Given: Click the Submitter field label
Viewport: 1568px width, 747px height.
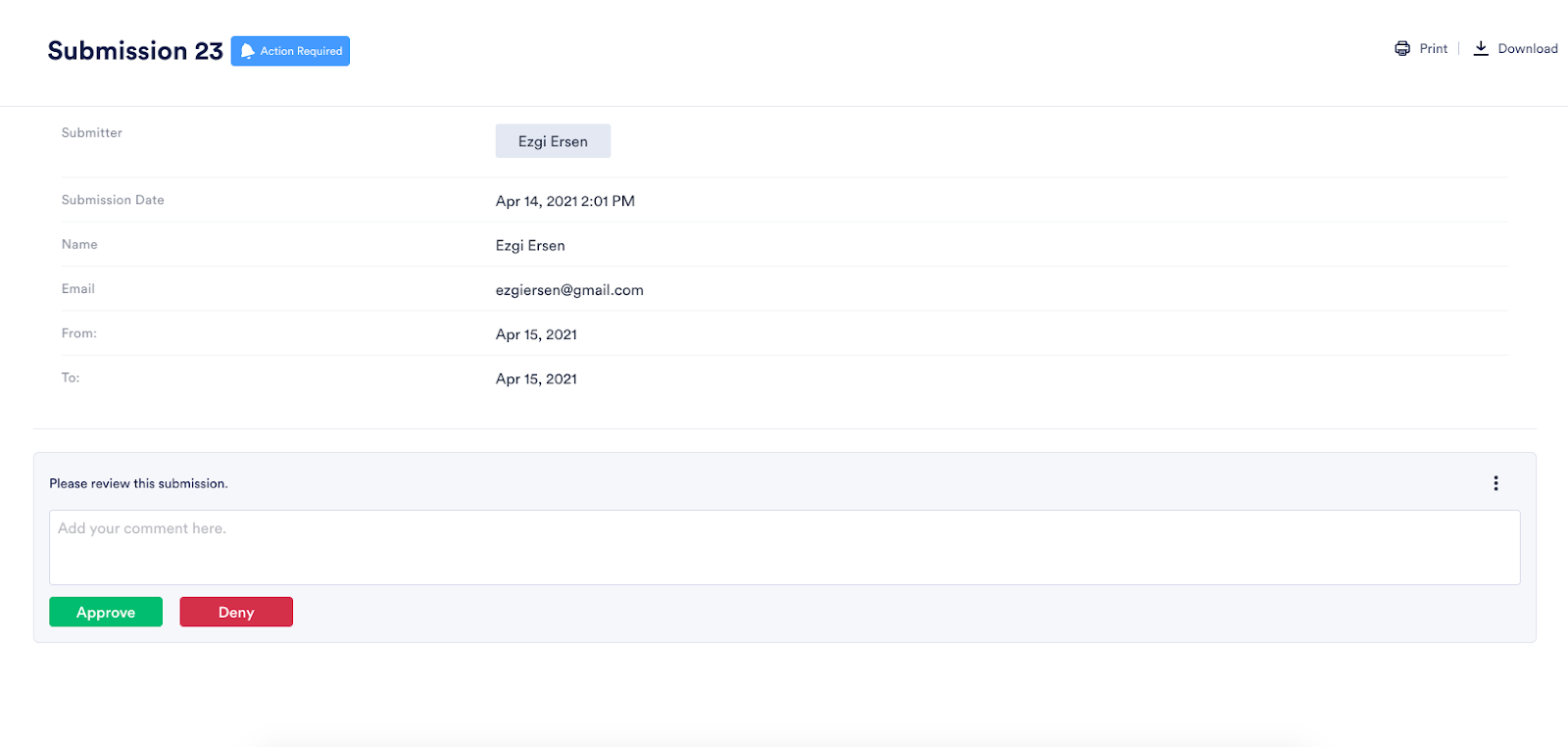Looking at the screenshot, I should point(92,133).
